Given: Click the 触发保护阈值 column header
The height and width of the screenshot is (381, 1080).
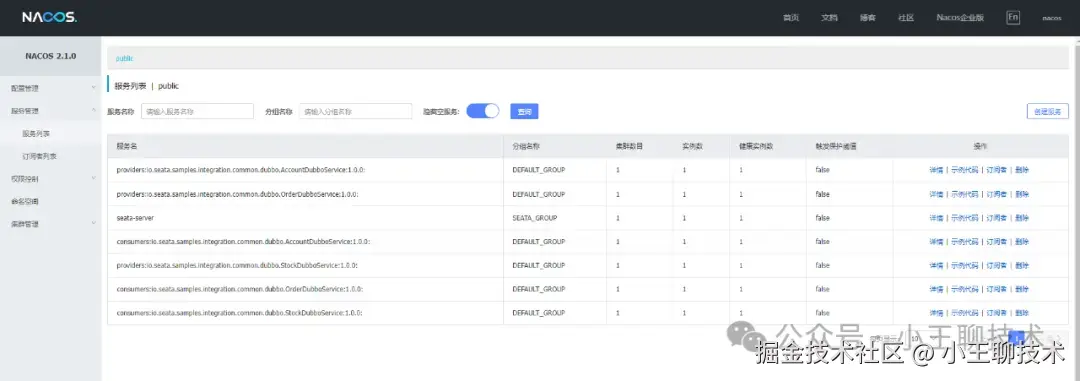Looking at the screenshot, I should 836,147.
